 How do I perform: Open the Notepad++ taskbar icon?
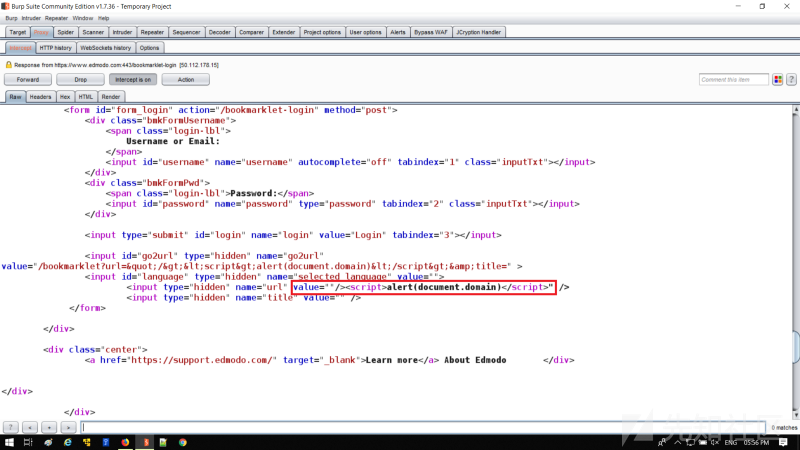163,442
